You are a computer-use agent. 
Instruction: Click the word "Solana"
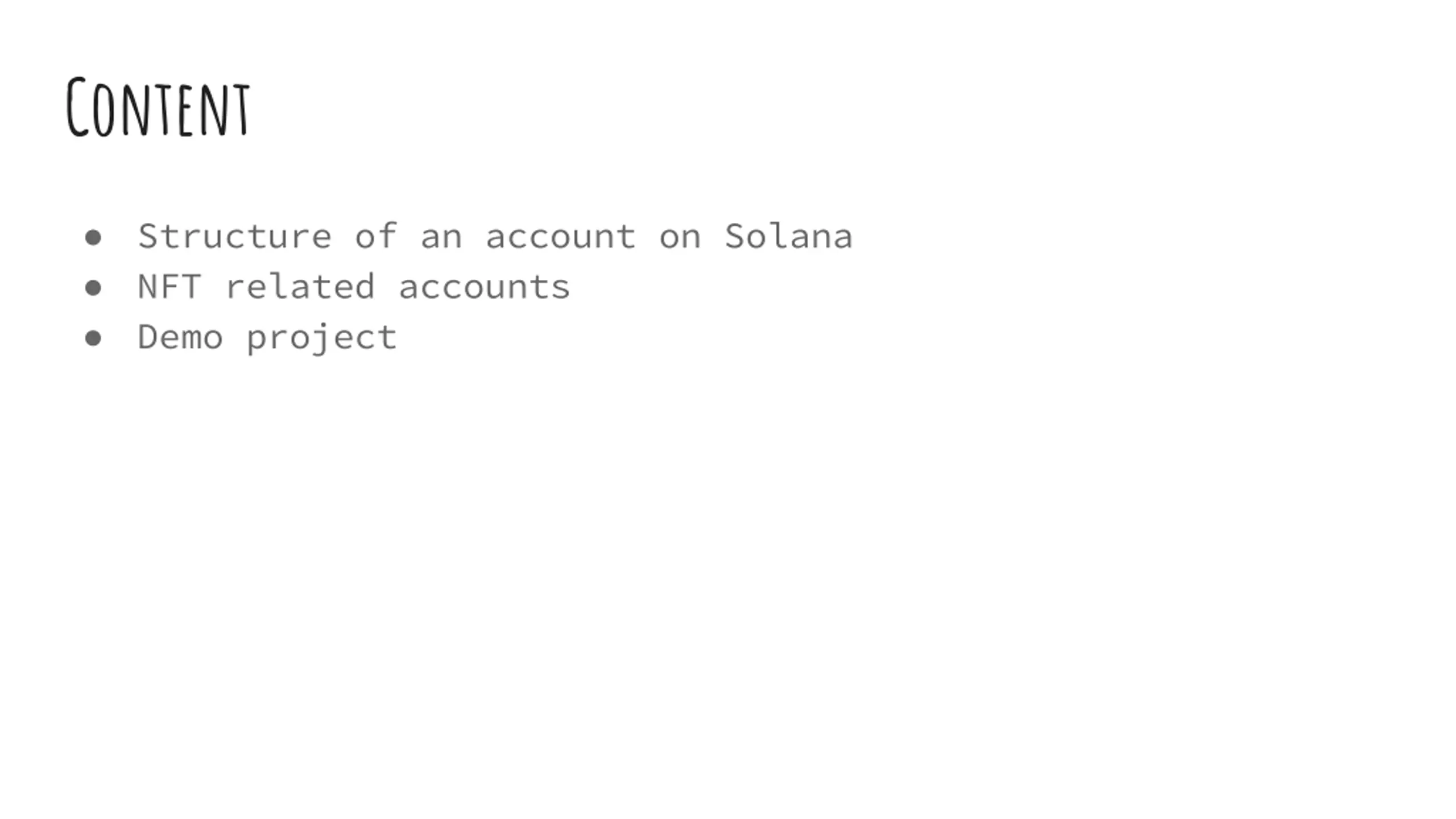point(788,236)
